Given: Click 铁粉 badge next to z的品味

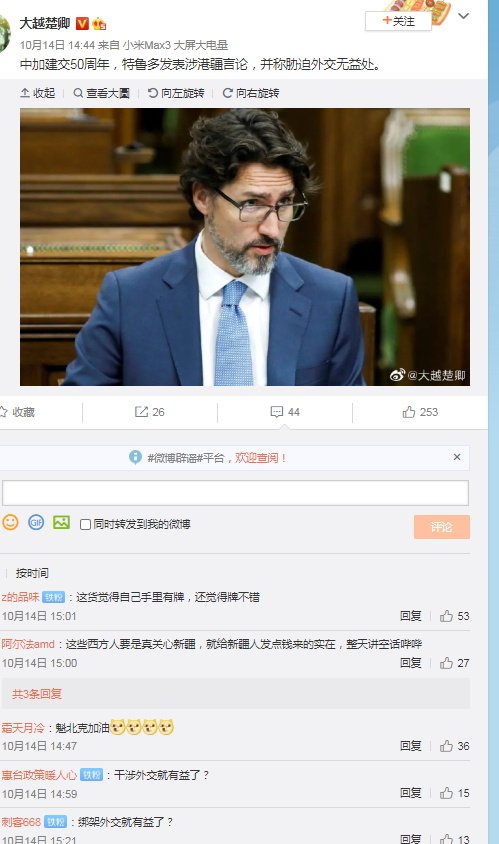Looking at the screenshot, I should click(53, 597).
